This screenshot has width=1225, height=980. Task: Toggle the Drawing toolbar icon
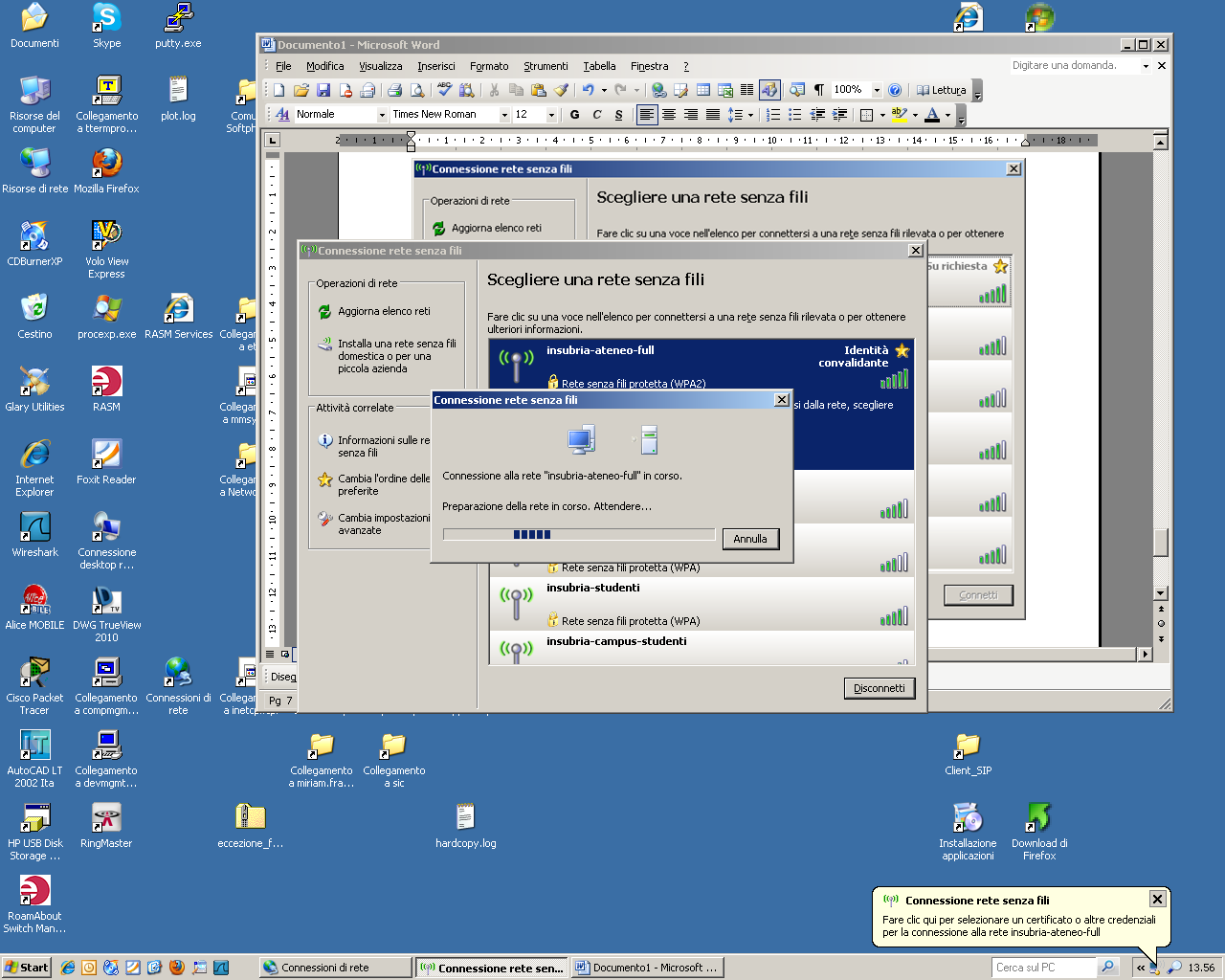tap(770, 90)
